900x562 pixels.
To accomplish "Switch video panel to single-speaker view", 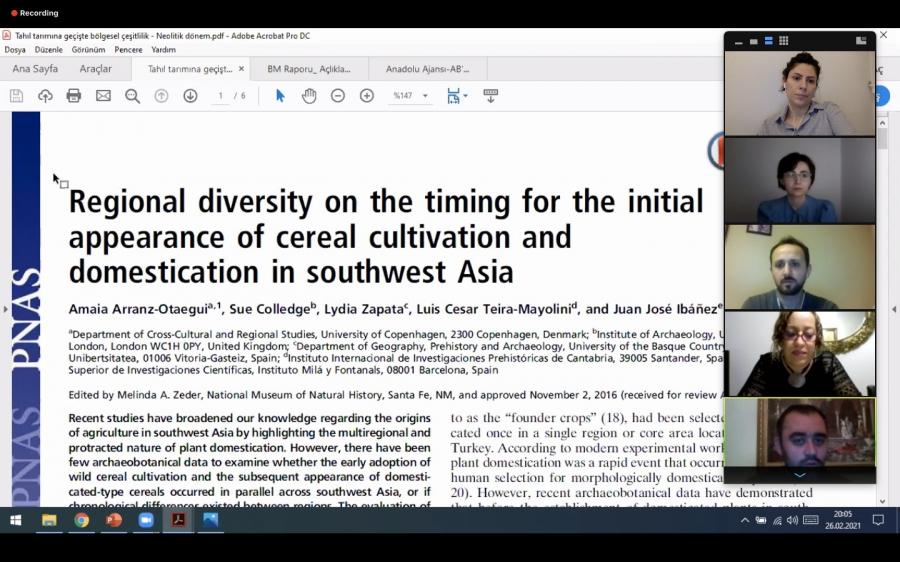I will (753, 41).
